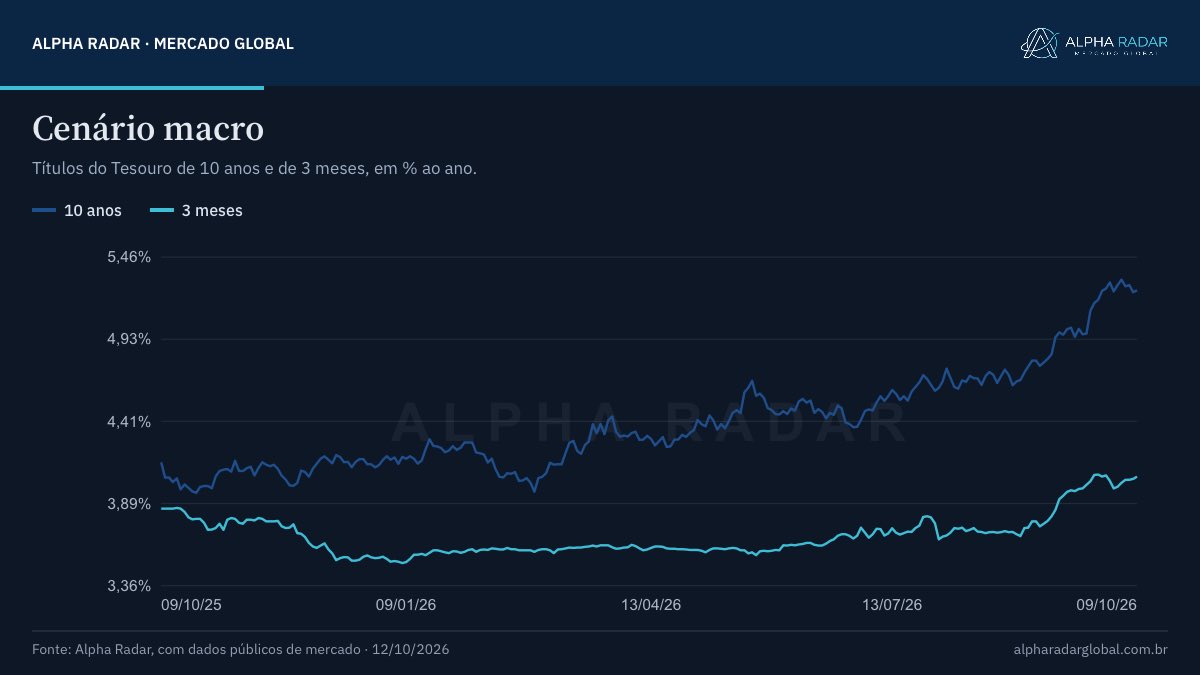Click the 13/04/26 x-axis date
Viewport: 1200px width, 675px height.
[651, 605]
